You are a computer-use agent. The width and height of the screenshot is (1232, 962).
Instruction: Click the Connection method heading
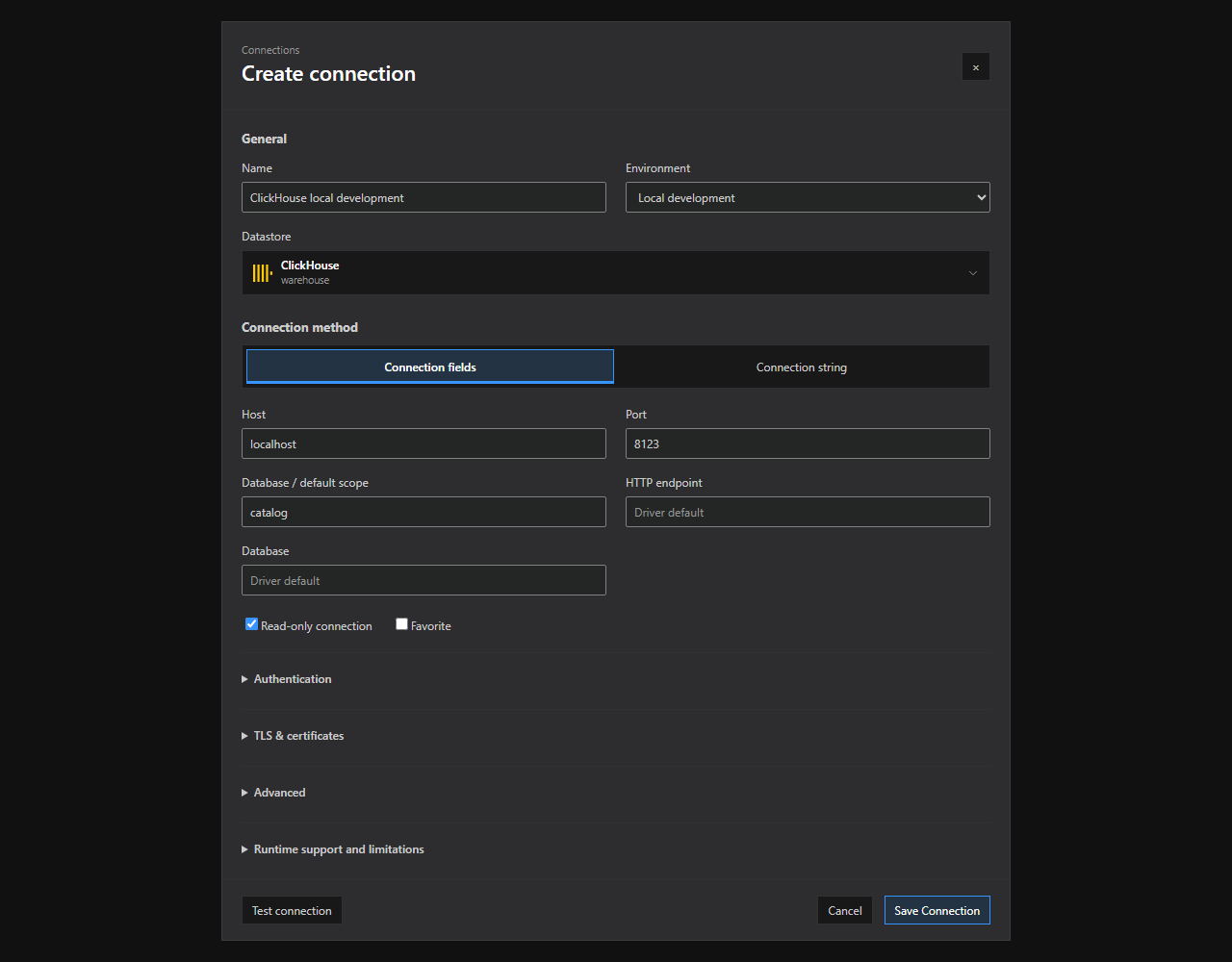coord(299,327)
